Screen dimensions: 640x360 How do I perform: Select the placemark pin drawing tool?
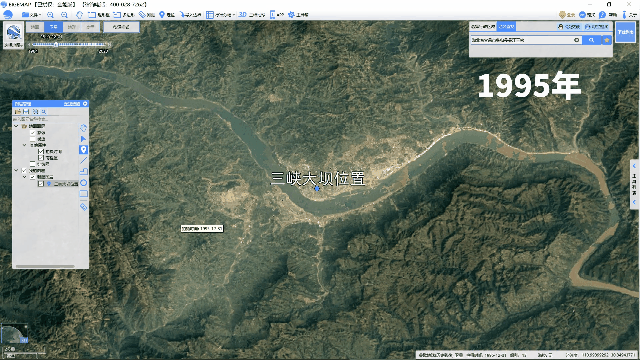[84, 150]
